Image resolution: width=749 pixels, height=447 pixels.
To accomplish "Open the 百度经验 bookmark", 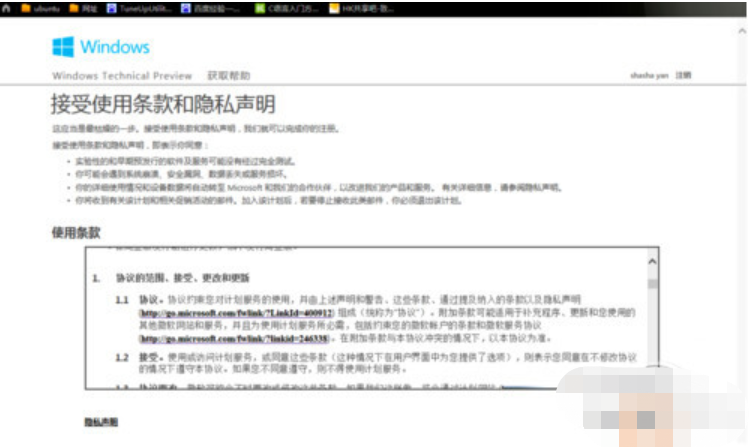I will [x=211, y=9].
